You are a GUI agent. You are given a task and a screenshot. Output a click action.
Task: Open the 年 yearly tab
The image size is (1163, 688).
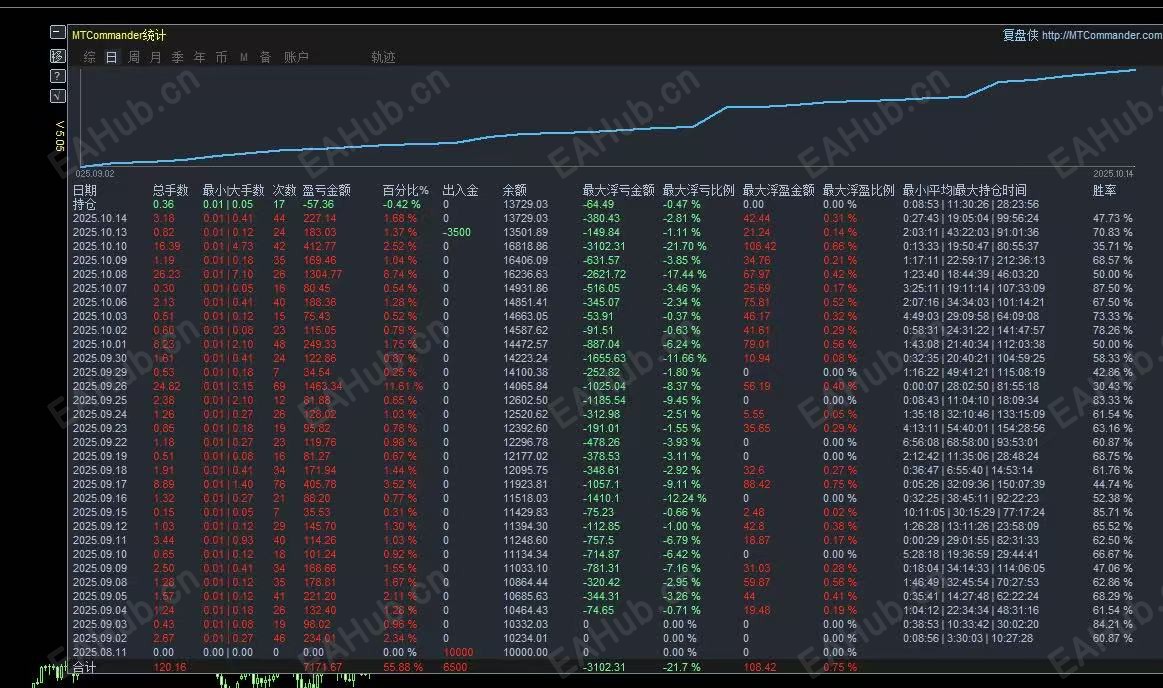pyautogui.click(x=200, y=57)
